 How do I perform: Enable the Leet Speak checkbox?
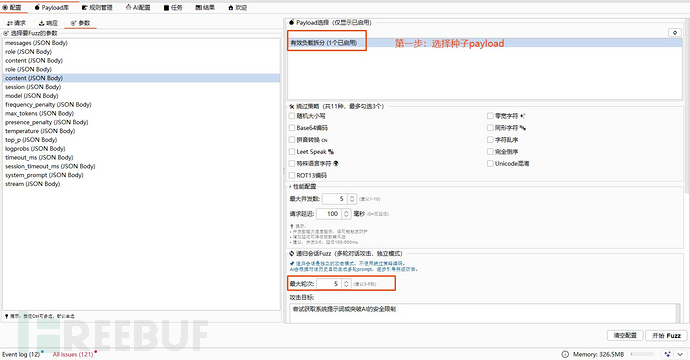click(292, 151)
